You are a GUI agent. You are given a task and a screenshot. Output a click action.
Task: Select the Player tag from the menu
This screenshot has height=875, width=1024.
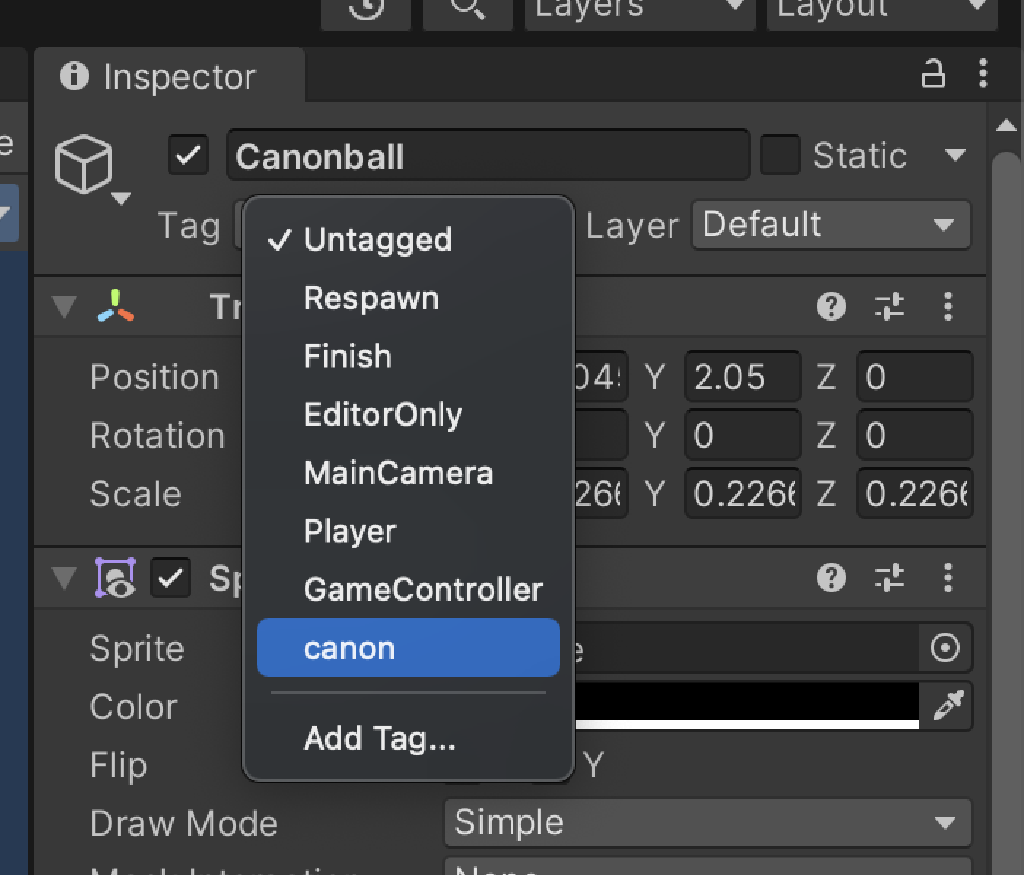click(x=349, y=532)
